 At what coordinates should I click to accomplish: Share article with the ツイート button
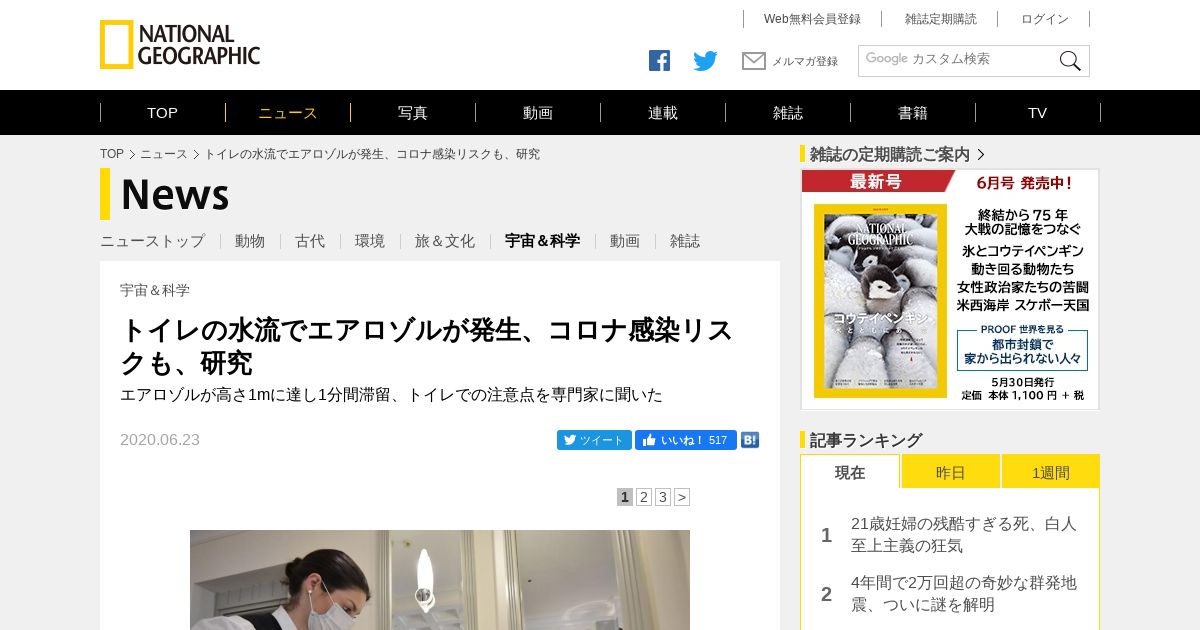point(594,440)
